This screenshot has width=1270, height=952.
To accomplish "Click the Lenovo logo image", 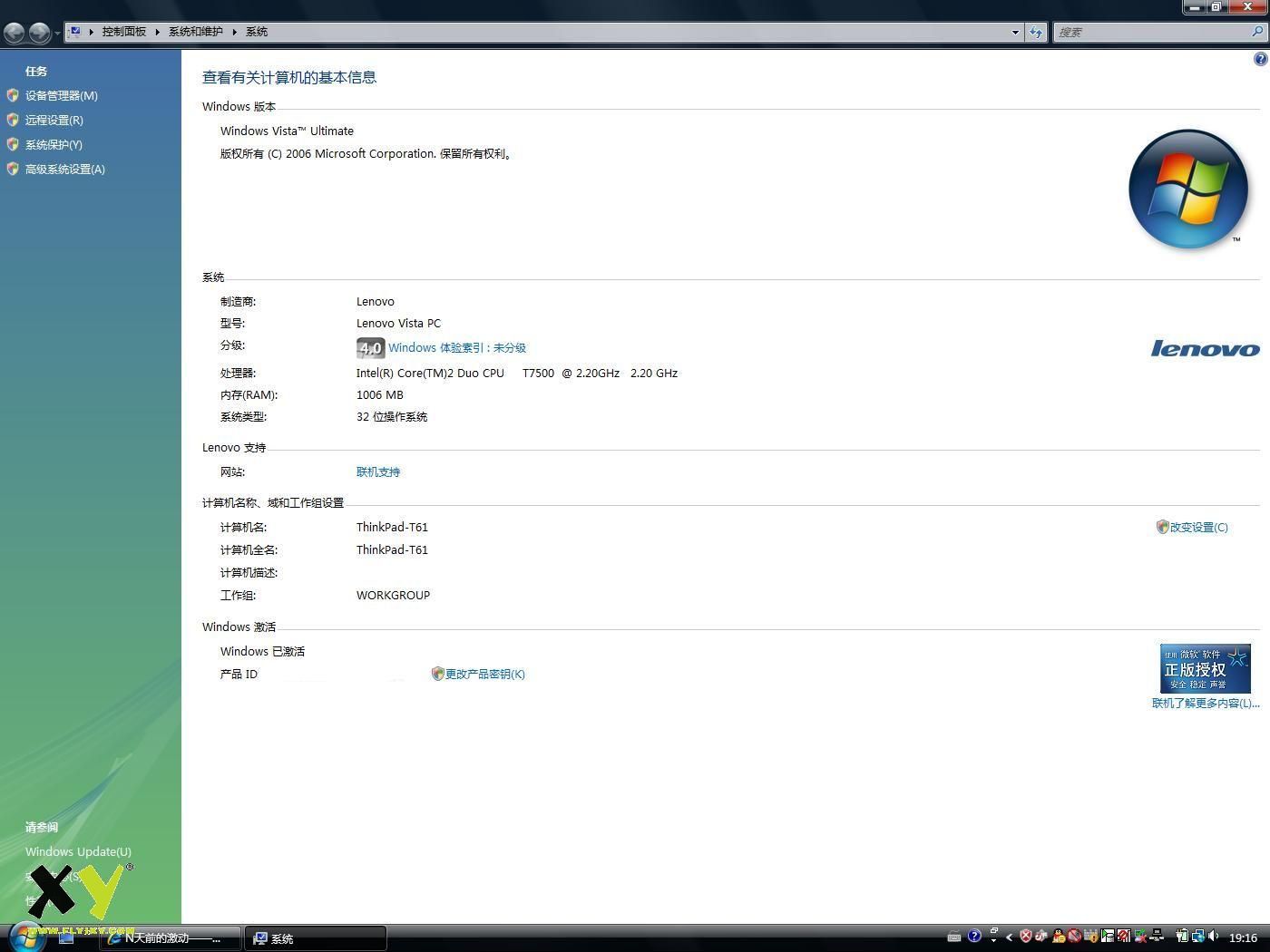I will tap(1206, 349).
